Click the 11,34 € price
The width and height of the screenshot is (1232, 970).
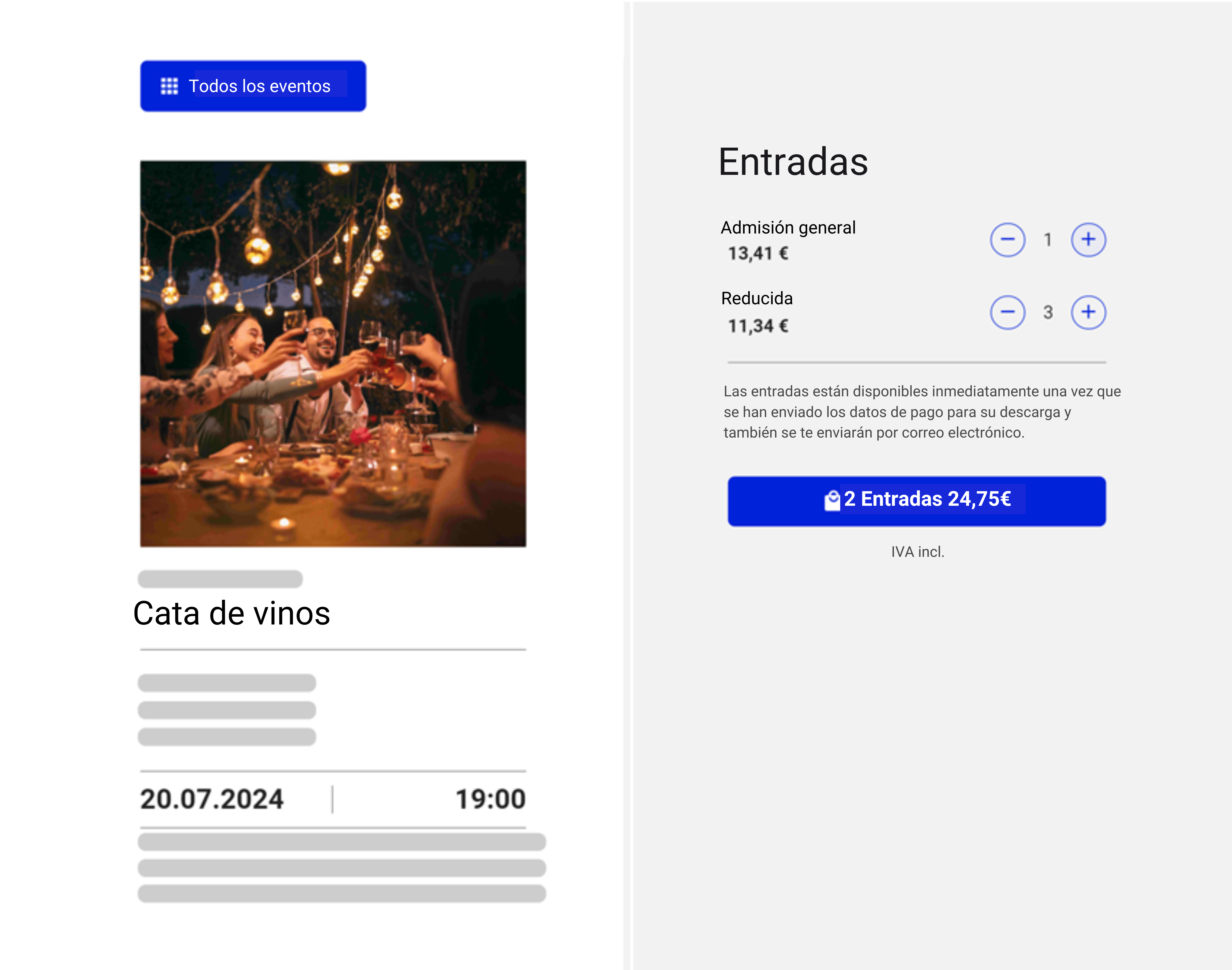tap(758, 326)
